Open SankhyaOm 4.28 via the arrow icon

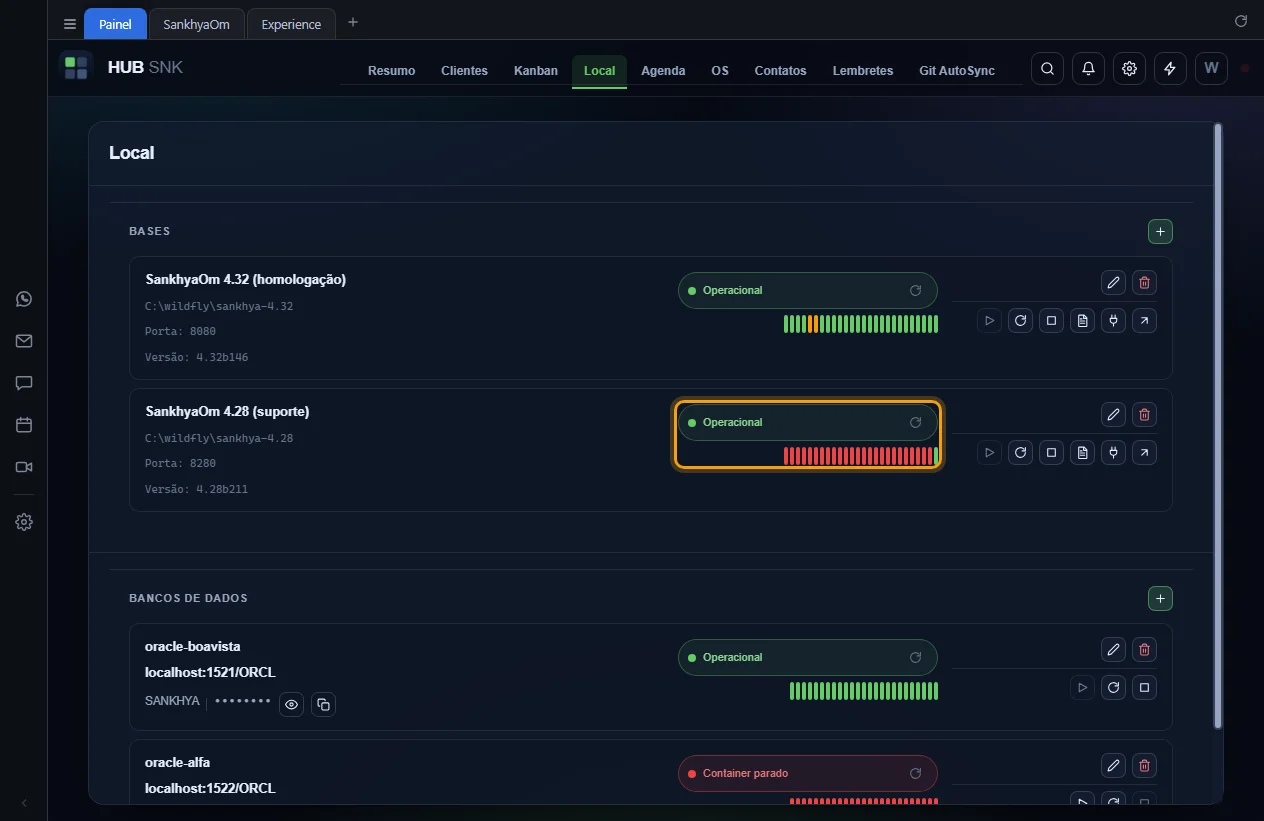[x=1145, y=453]
